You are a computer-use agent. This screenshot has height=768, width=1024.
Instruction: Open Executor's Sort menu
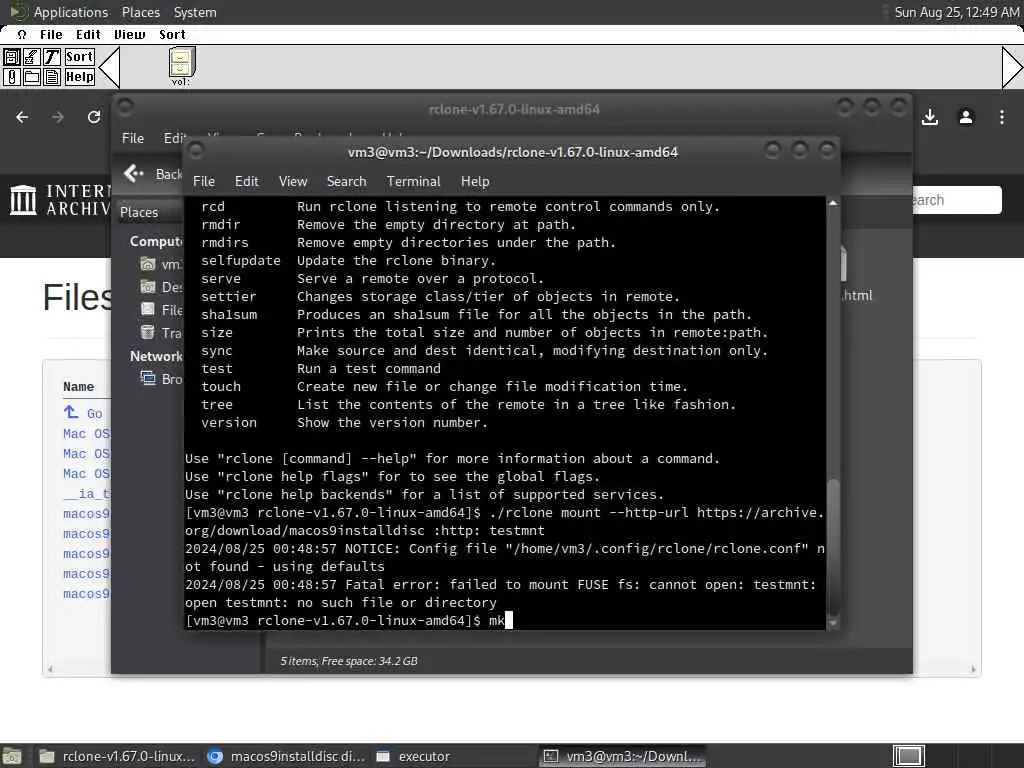point(172,35)
